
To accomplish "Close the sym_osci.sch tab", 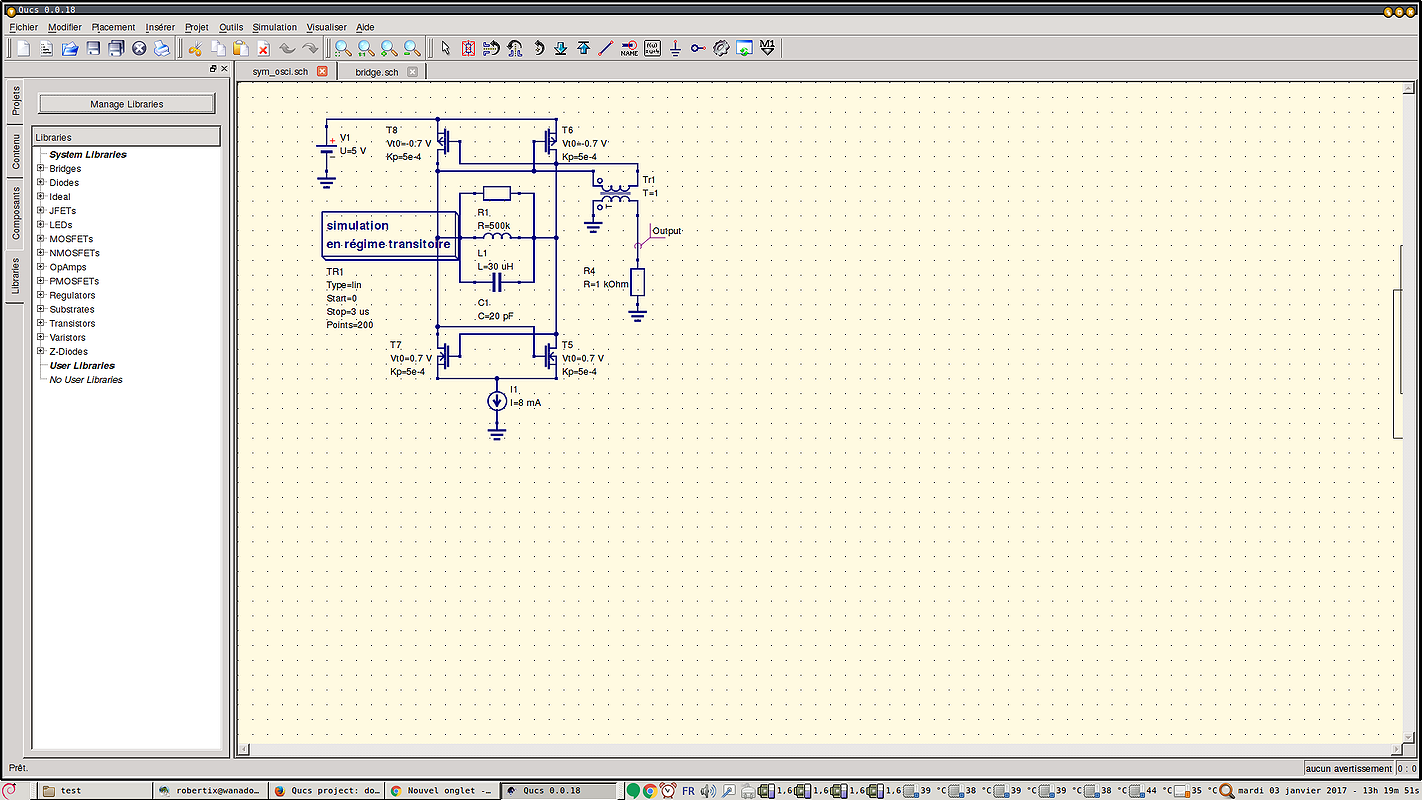I will pyautogui.click(x=322, y=72).
